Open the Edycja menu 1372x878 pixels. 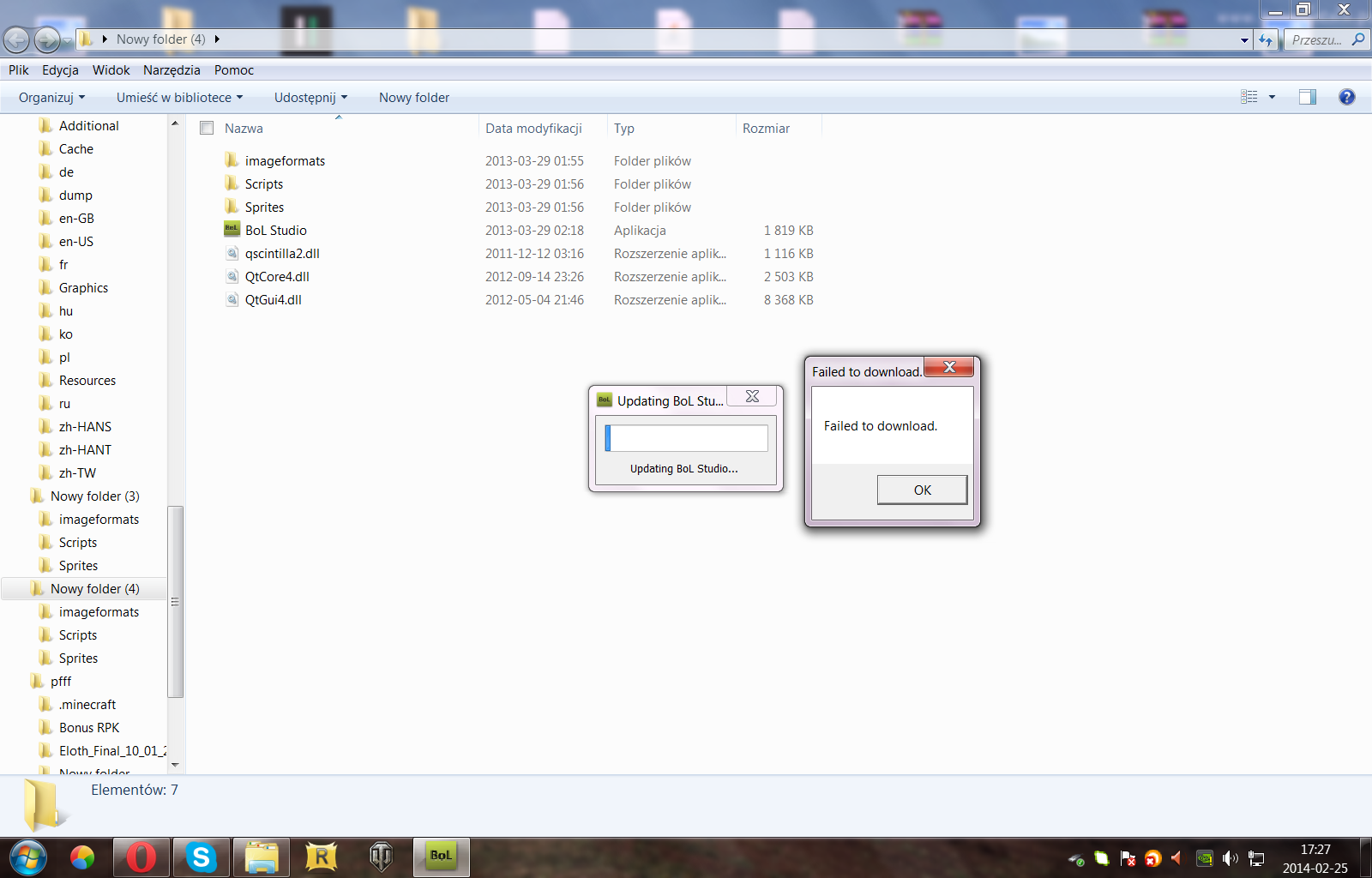click(x=60, y=70)
